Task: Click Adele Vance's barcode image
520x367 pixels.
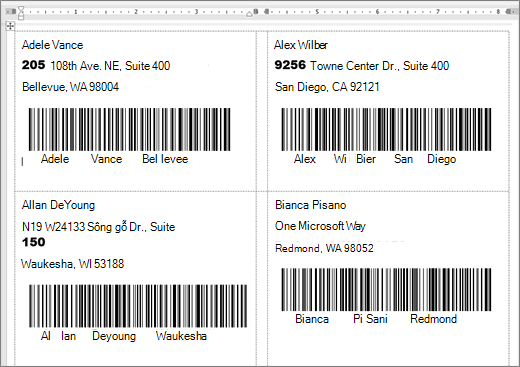Action: click(x=129, y=129)
